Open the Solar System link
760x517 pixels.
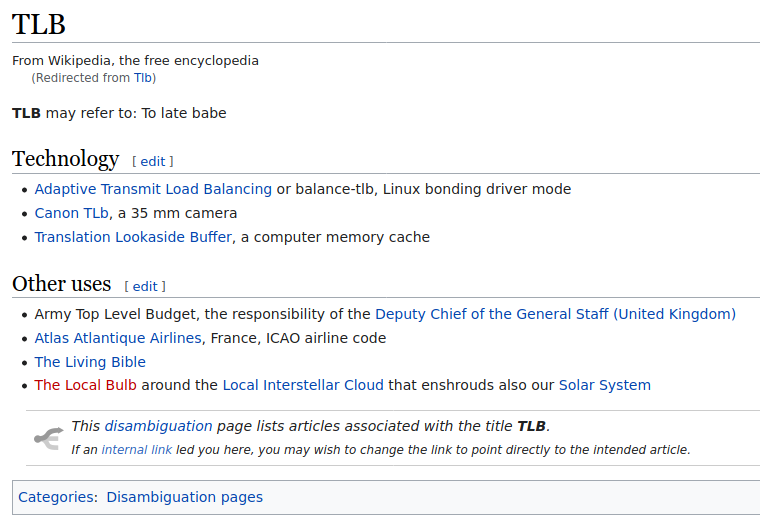(604, 385)
